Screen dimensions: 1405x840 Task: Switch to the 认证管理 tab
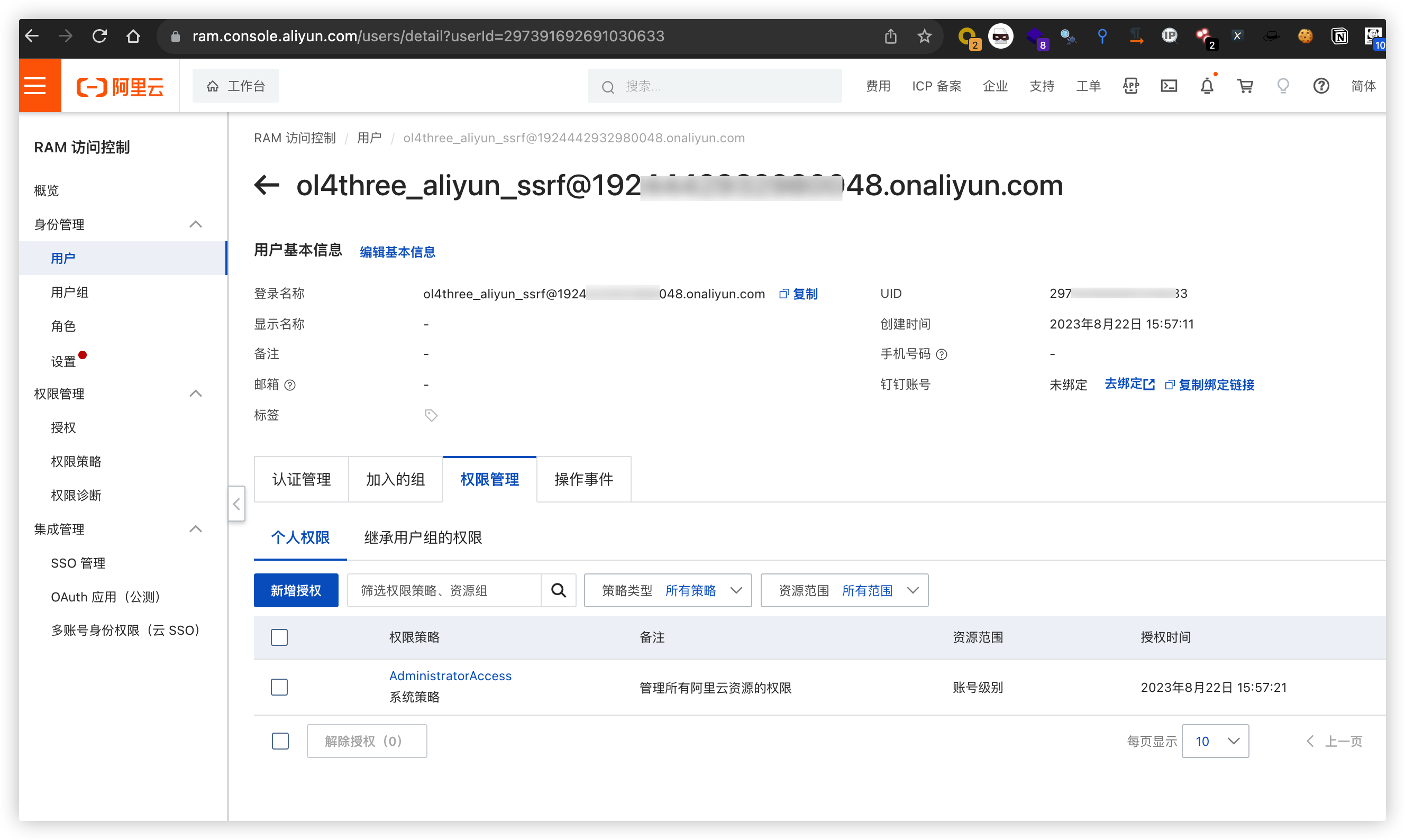tap(301, 479)
